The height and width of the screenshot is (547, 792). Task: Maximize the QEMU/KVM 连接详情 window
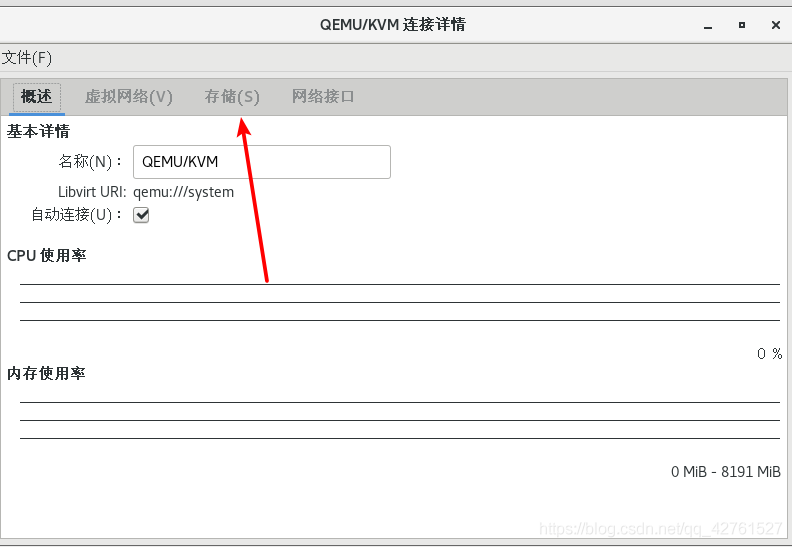741,25
